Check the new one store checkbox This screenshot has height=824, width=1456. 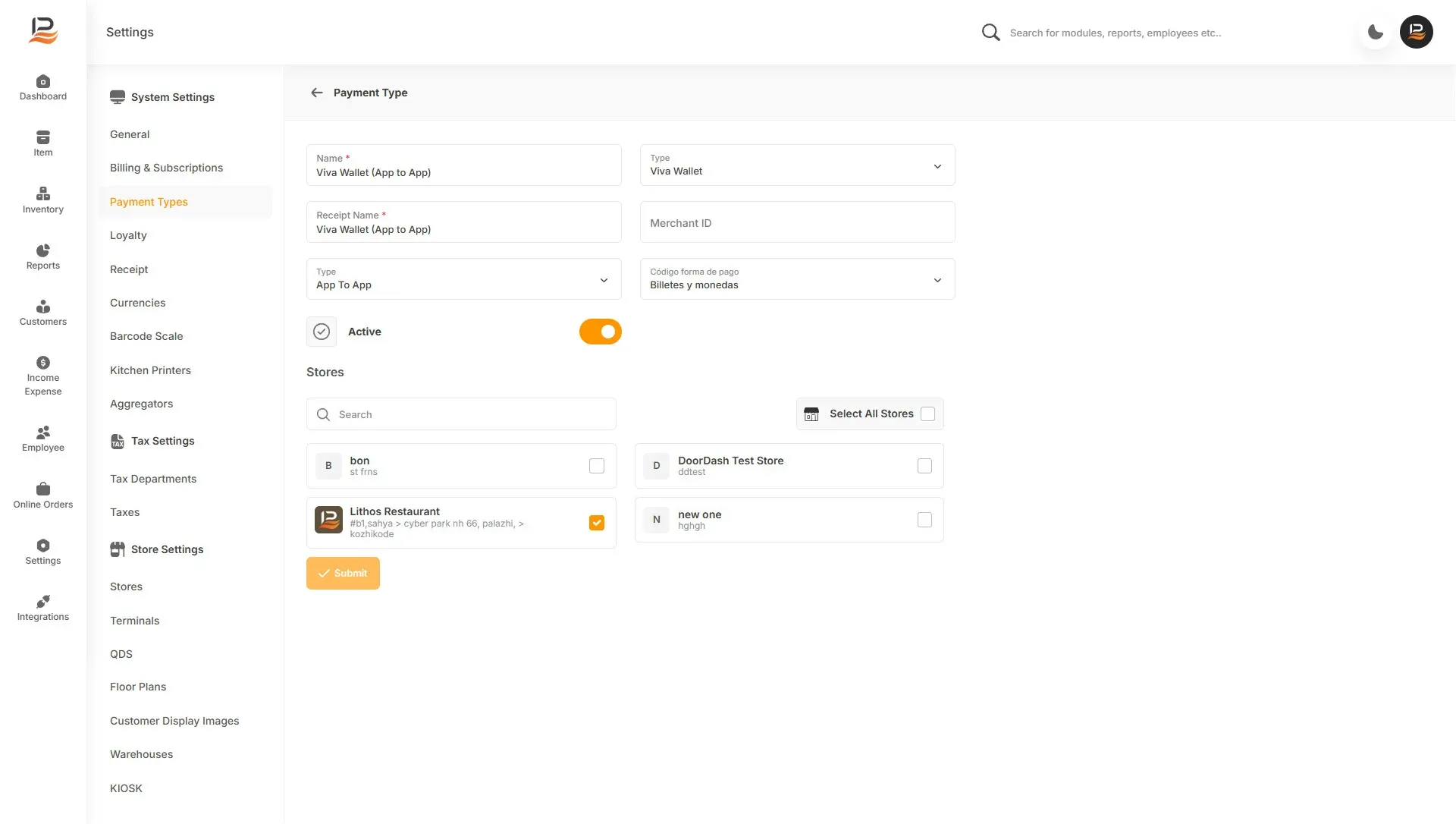924,520
